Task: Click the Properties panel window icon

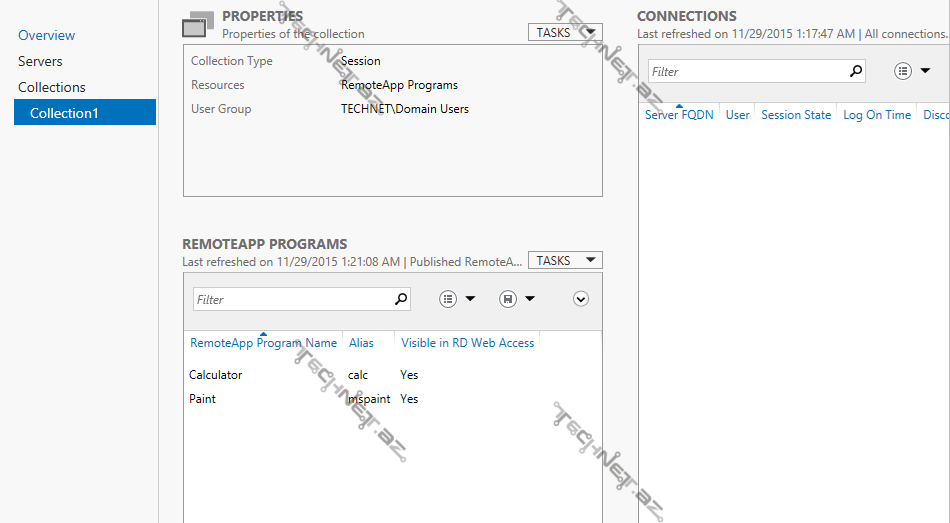Action: point(198,24)
